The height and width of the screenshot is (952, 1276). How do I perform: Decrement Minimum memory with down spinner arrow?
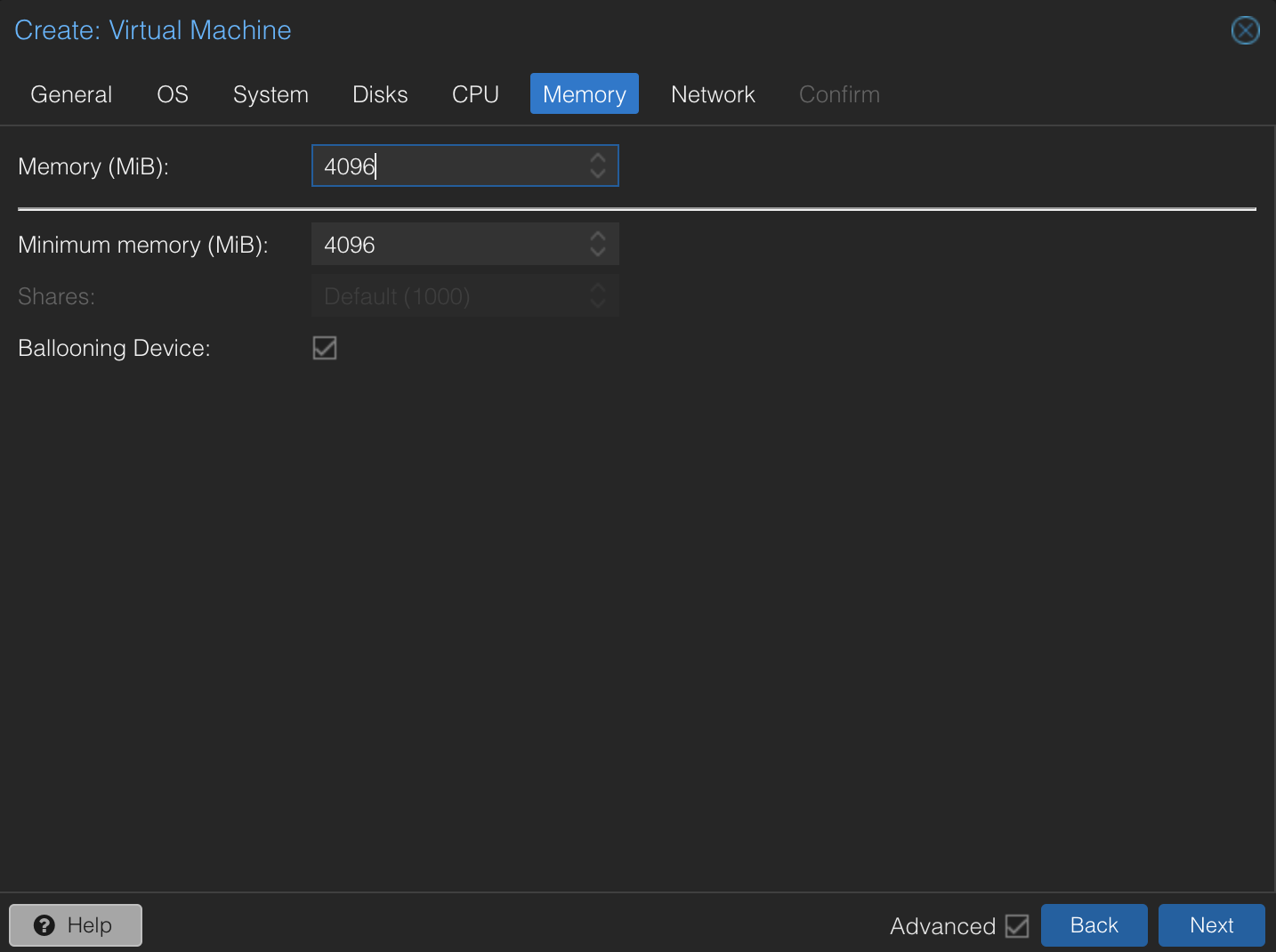tap(597, 251)
